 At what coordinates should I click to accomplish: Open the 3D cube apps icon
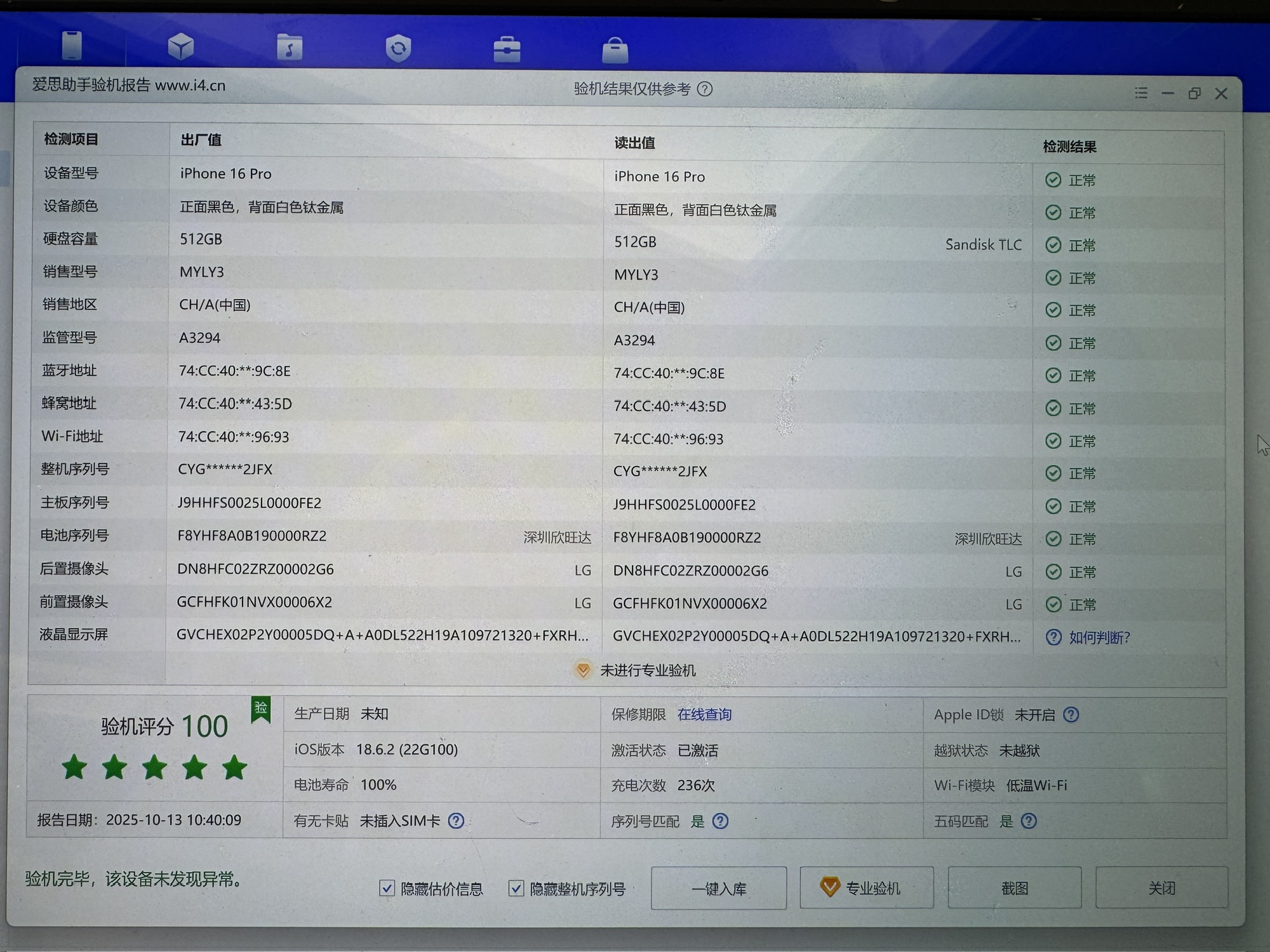point(181,46)
